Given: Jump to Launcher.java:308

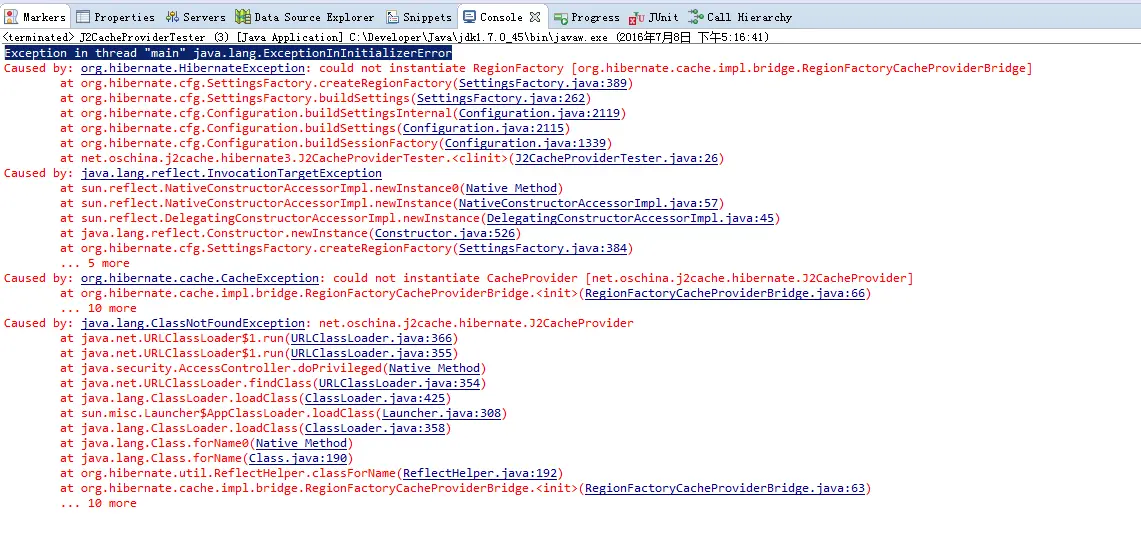Looking at the screenshot, I should pyautogui.click(x=442, y=413).
